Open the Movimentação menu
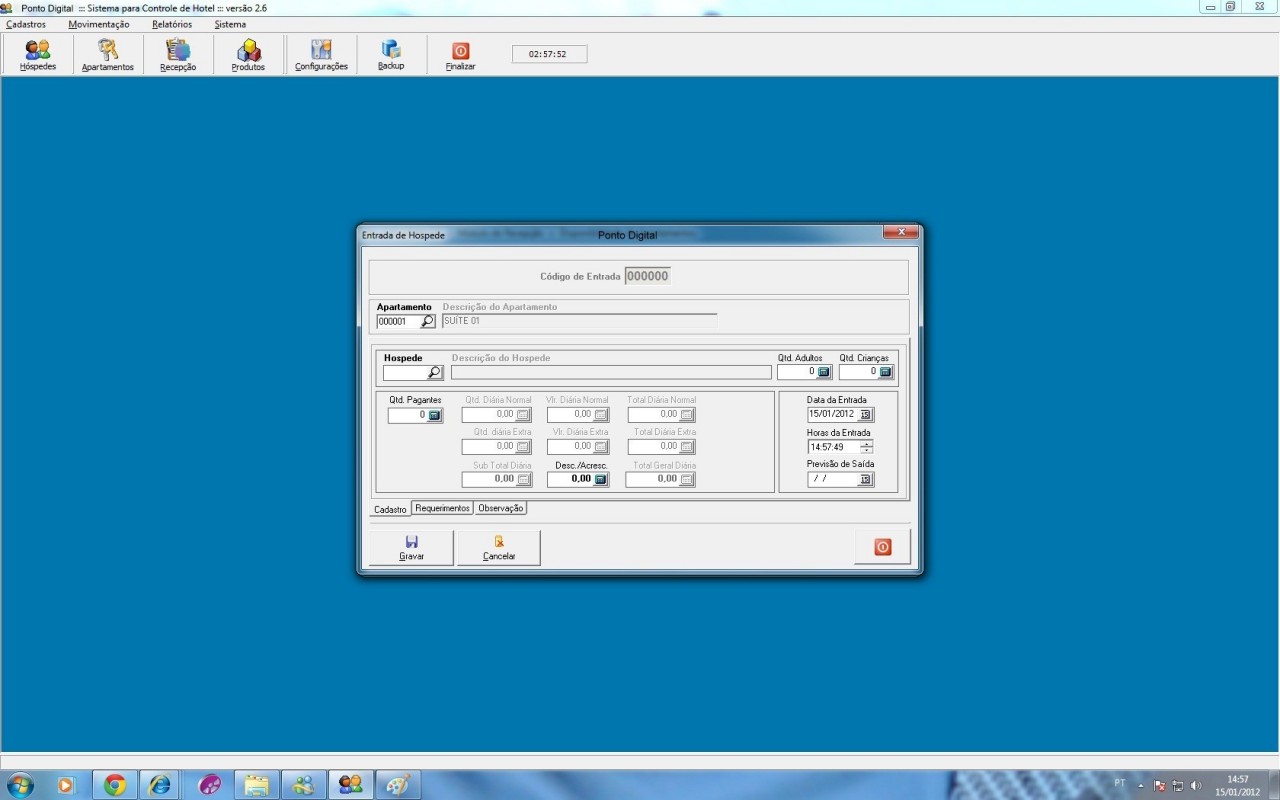The image size is (1280, 800). coord(98,24)
